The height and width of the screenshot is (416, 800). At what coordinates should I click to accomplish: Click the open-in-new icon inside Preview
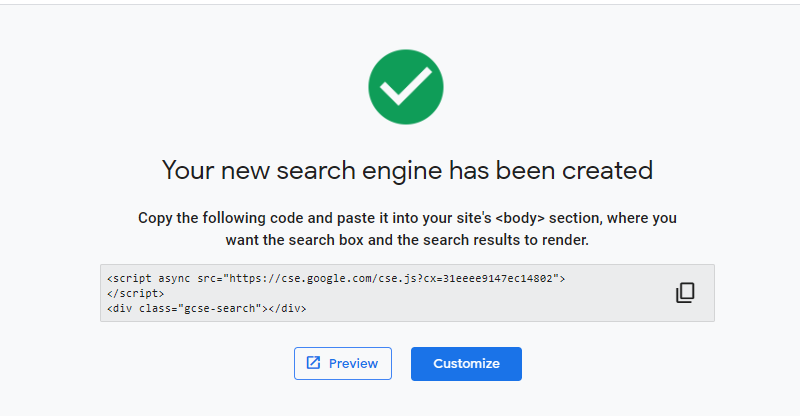point(313,363)
